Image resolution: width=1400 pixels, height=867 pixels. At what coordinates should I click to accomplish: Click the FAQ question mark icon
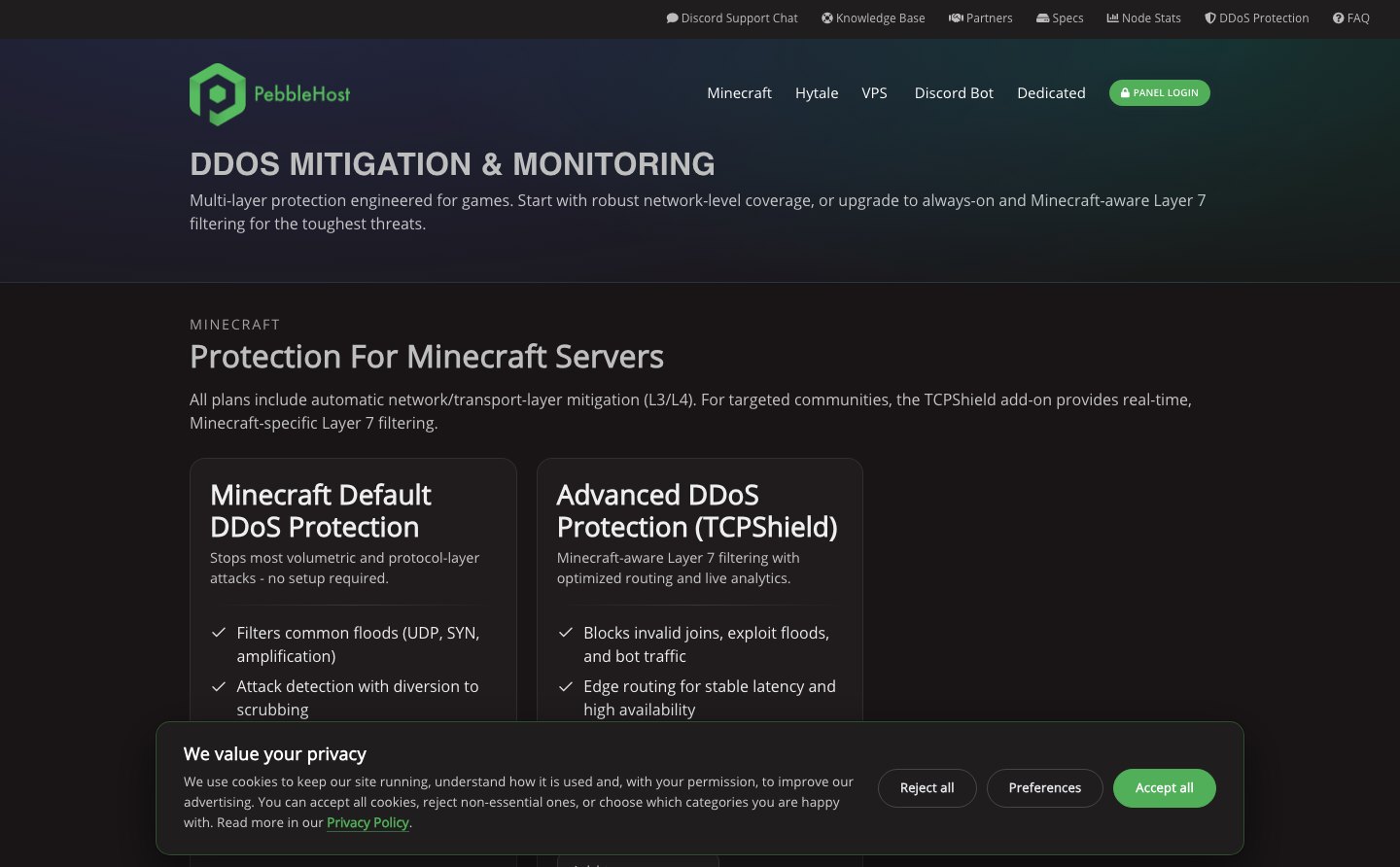pos(1338,18)
